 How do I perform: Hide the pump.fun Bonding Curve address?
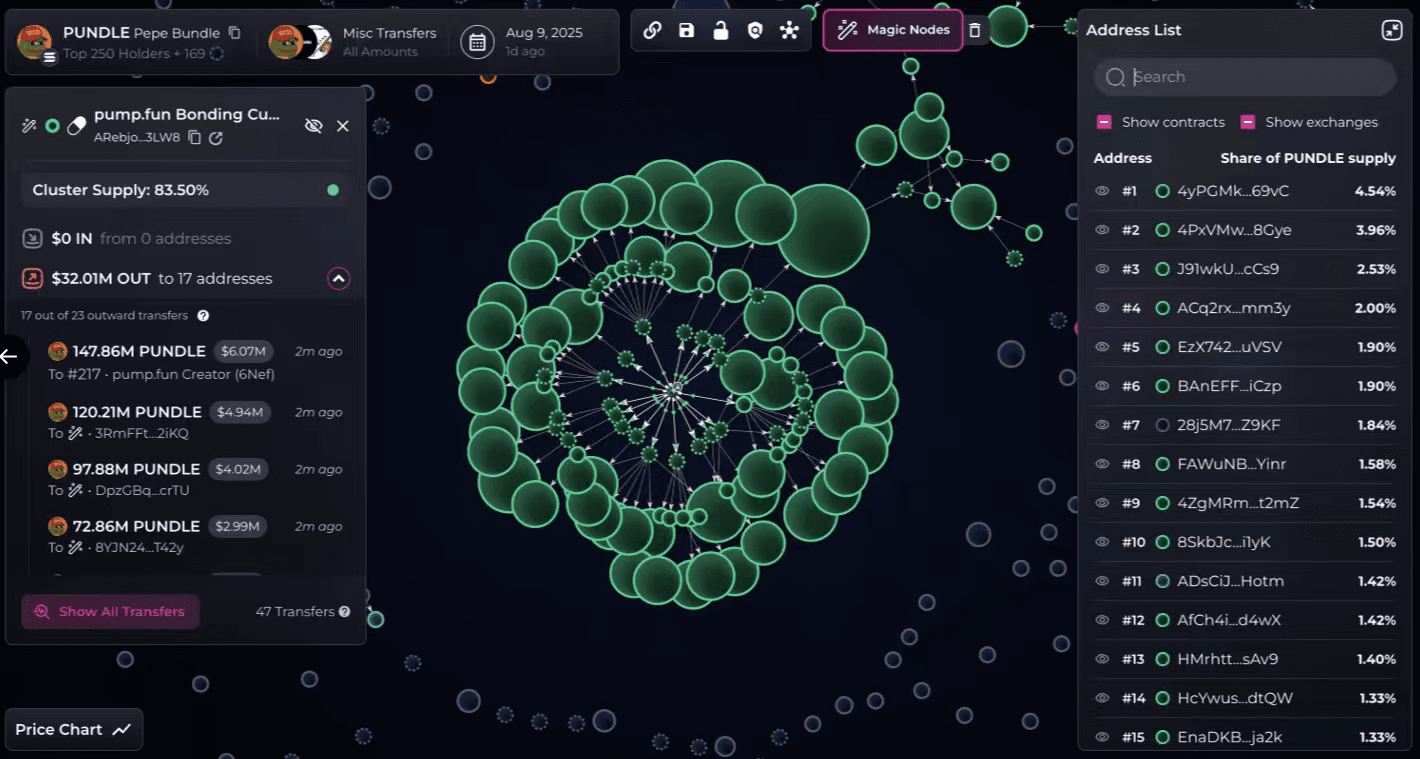(x=313, y=126)
